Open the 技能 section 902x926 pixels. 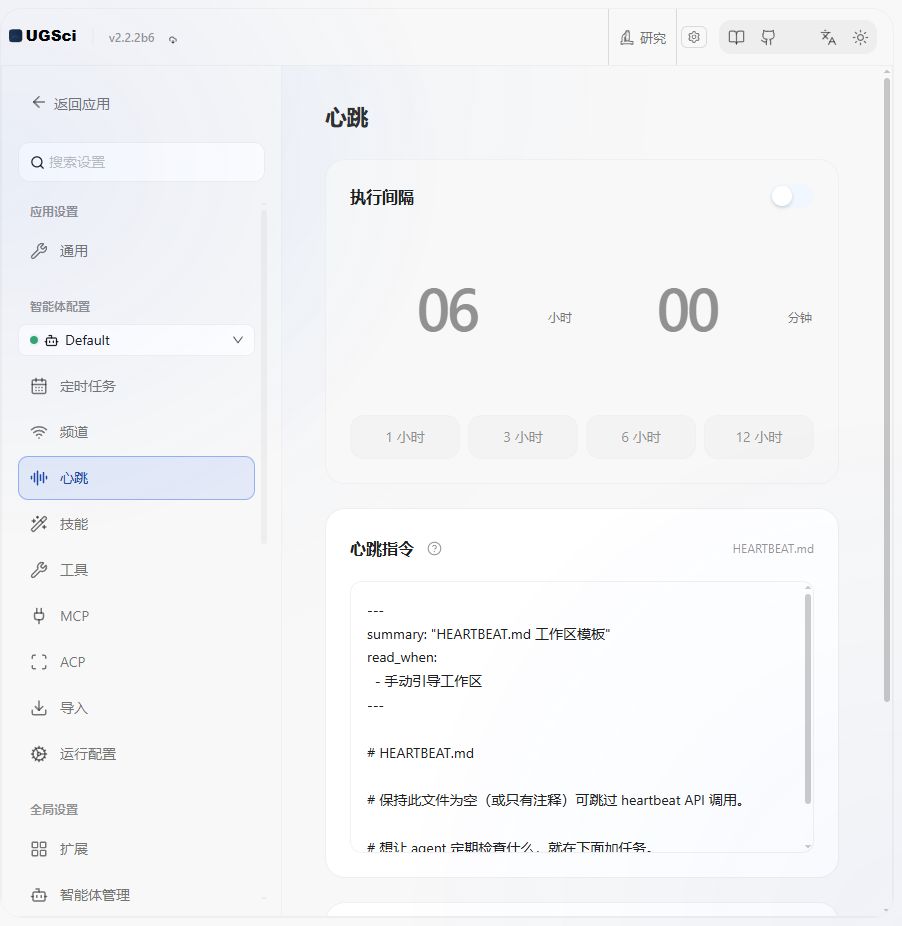pos(136,524)
